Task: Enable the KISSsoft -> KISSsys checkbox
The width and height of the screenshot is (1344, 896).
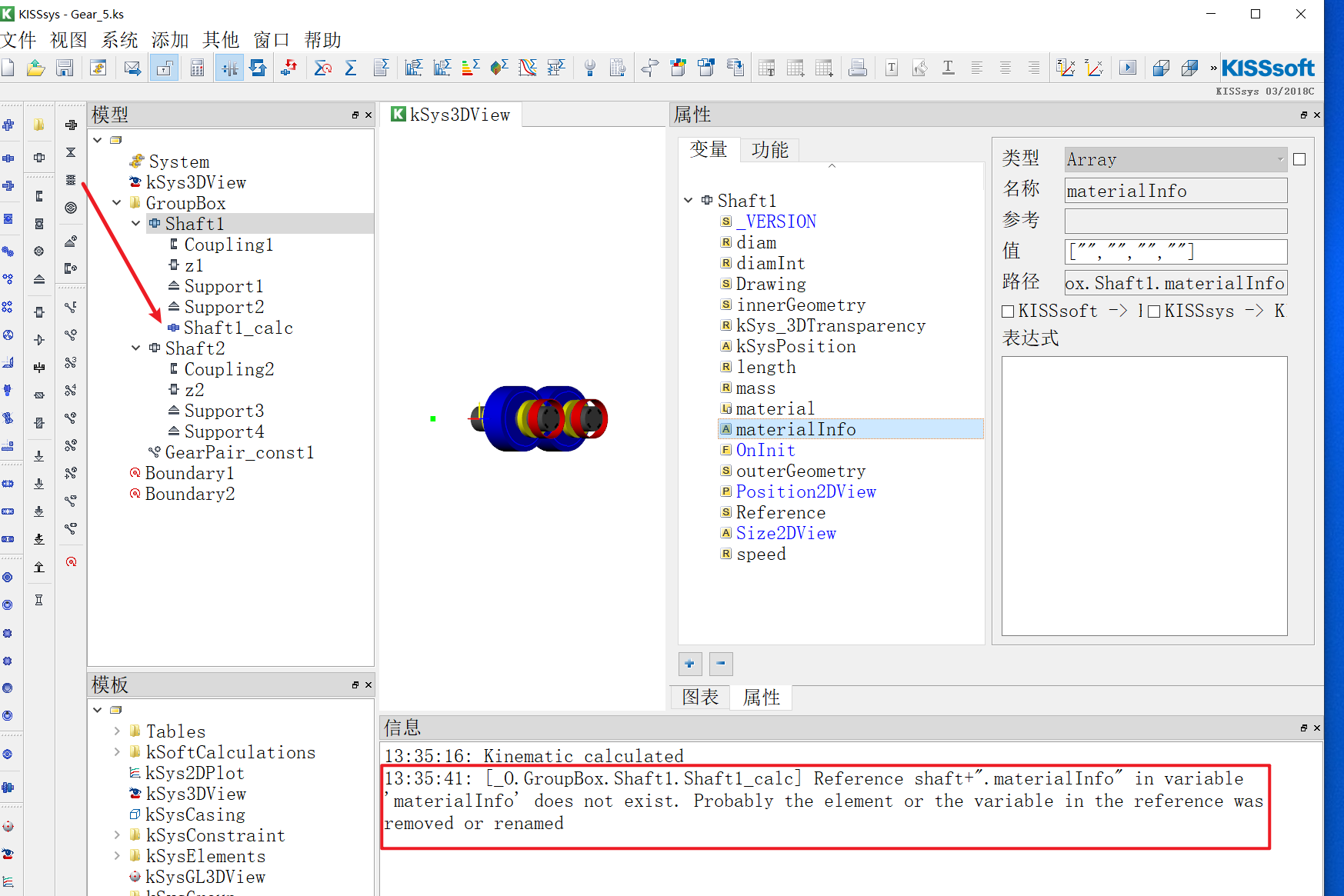Action: click(1008, 311)
